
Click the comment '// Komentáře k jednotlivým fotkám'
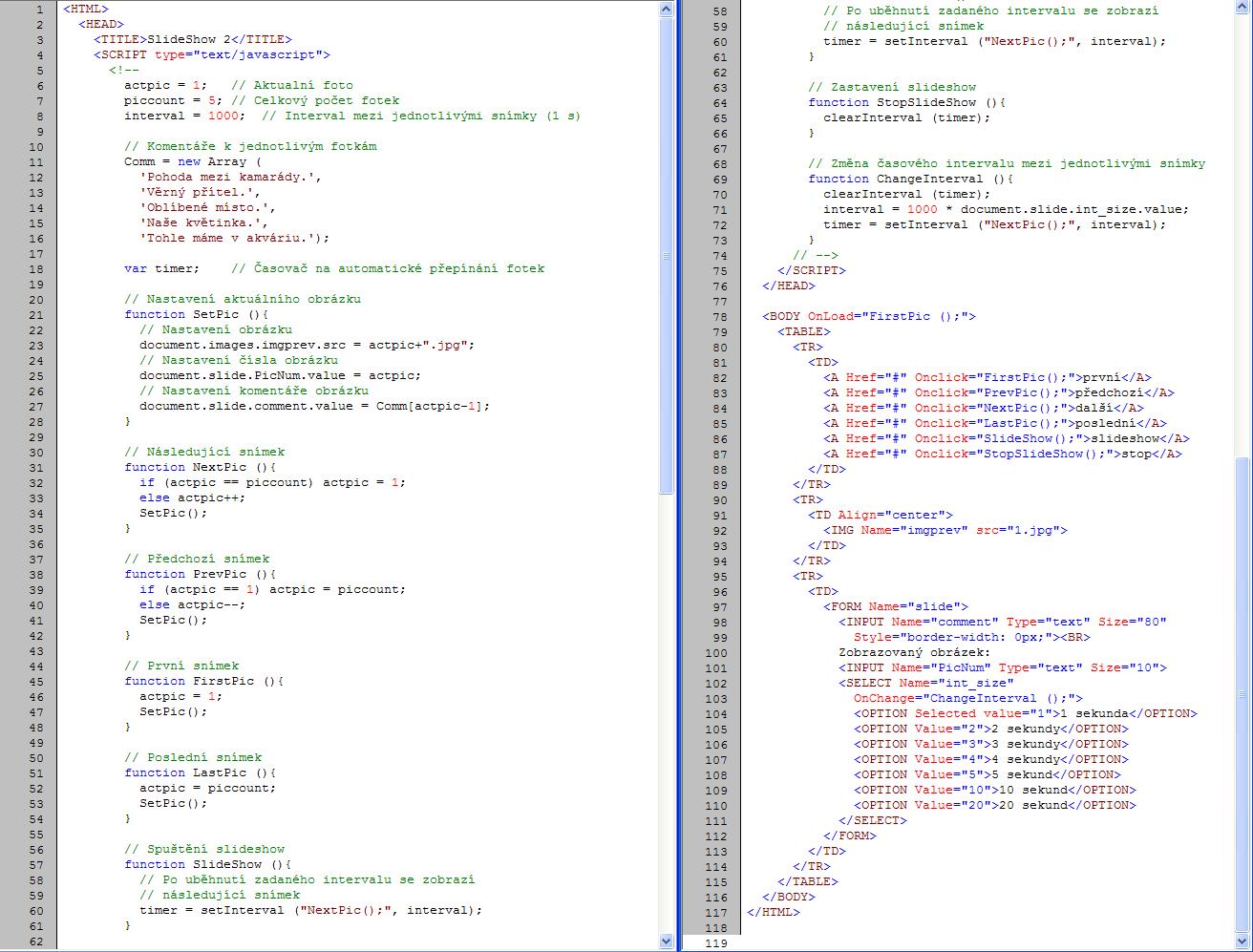(x=250, y=146)
